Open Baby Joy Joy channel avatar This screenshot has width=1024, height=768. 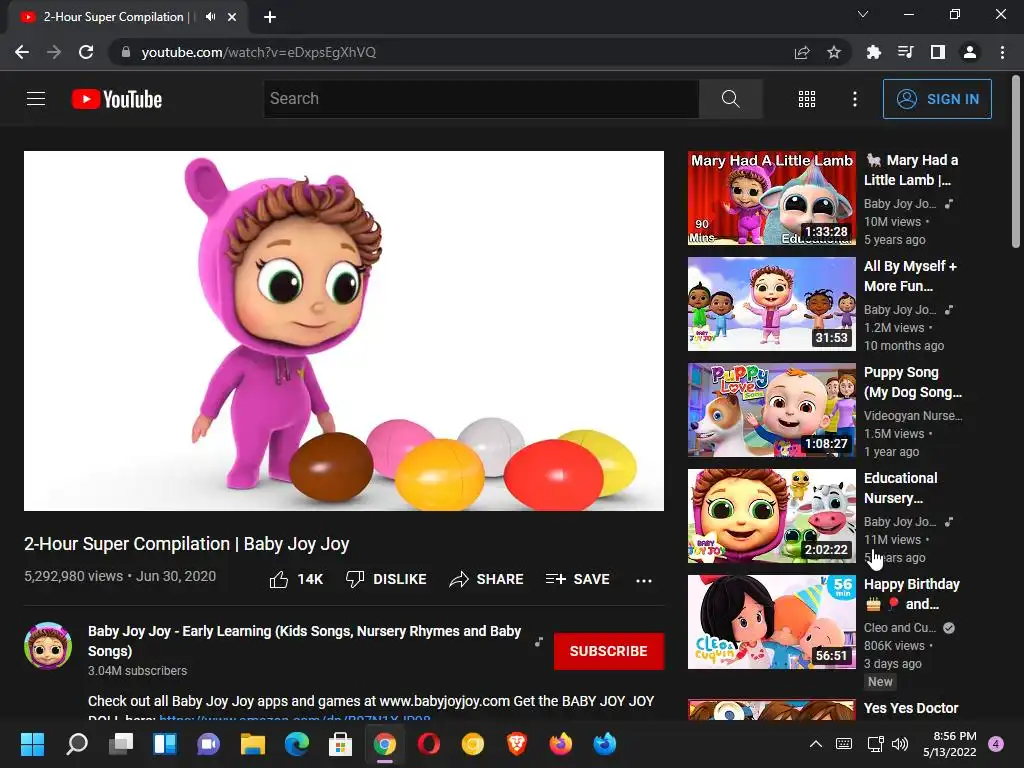48,646
